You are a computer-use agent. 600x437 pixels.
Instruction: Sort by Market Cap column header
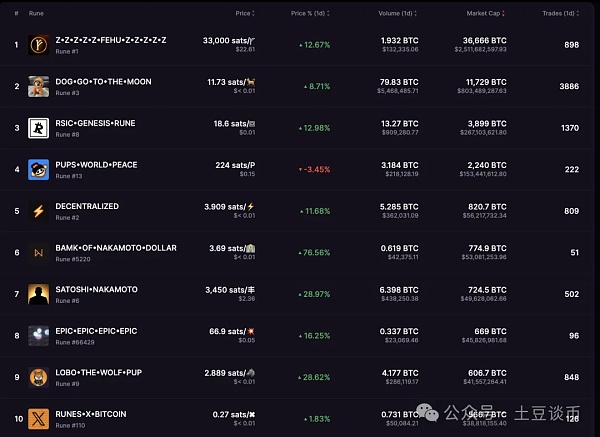click(488, 13)
